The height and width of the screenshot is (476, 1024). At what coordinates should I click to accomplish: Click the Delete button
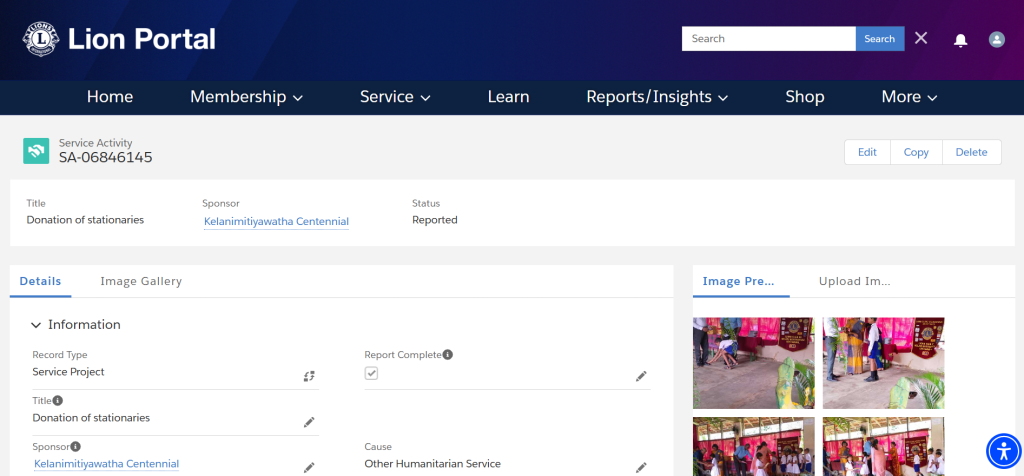pyautogui.click(x=972, y=152)
